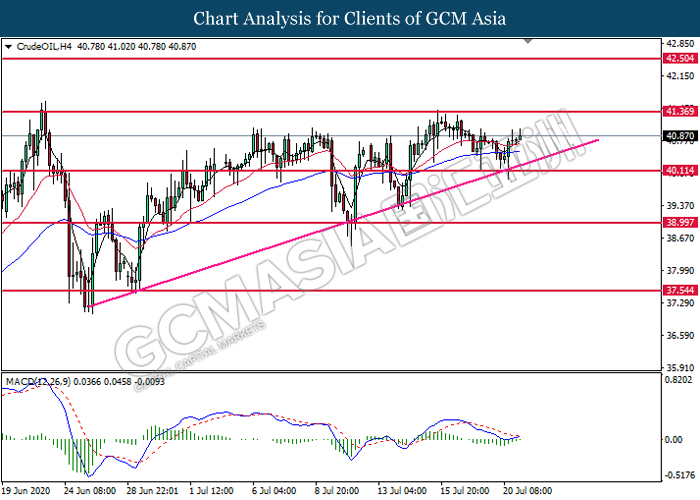Click the MACD scale value -0.5176
Viewport: 700px width, 500px height.
pos(679,475)
